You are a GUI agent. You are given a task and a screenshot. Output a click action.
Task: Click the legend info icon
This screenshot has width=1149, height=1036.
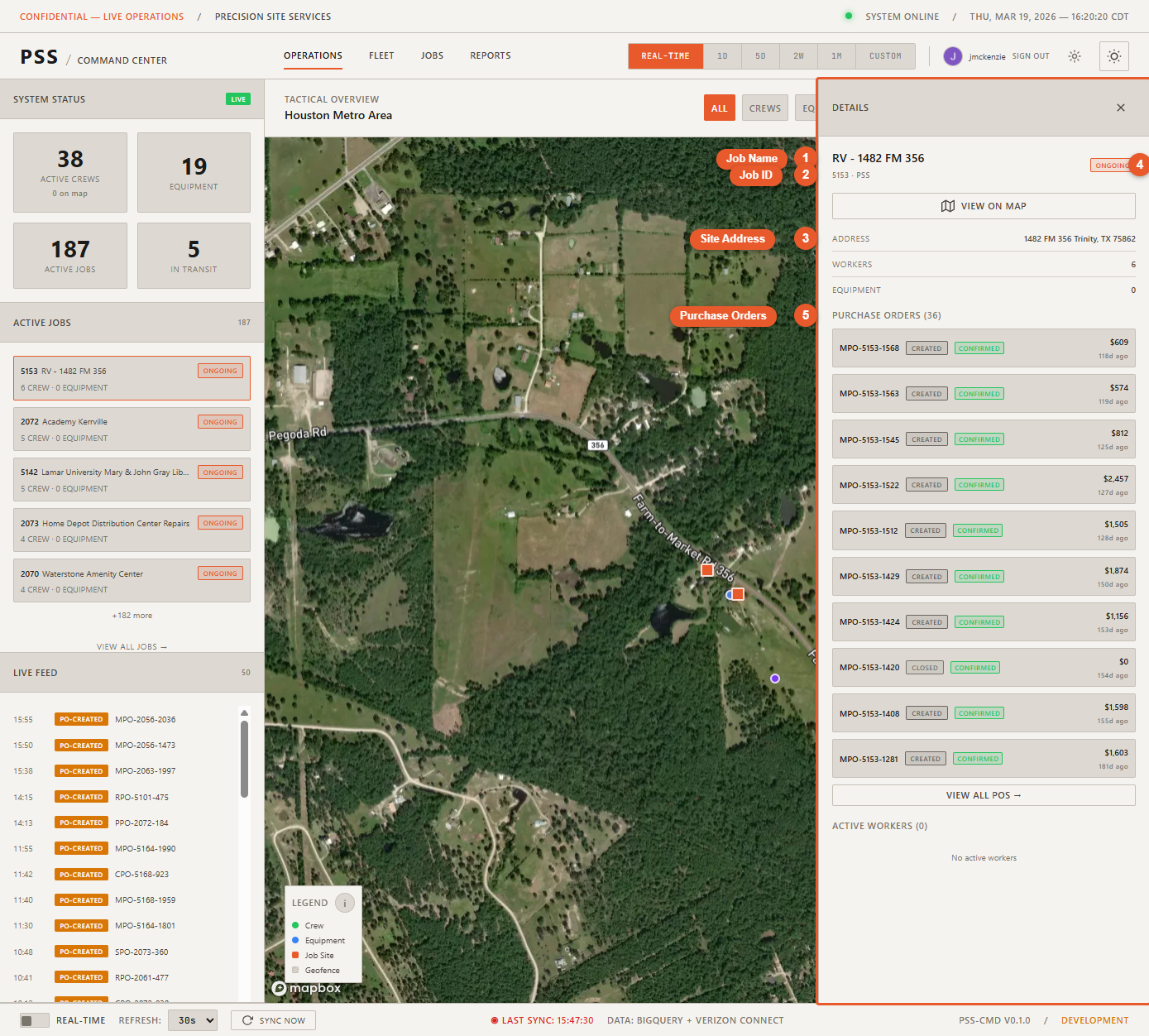pos(345,902)
